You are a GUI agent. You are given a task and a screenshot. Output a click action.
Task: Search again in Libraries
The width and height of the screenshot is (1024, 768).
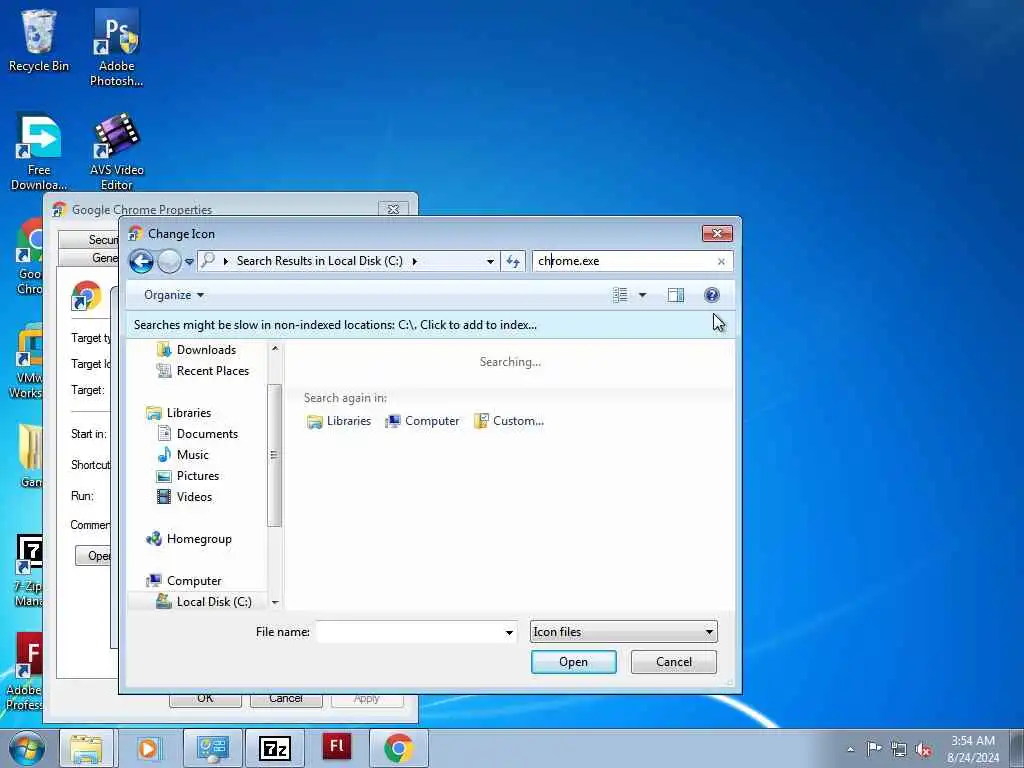tap(339, 421)
